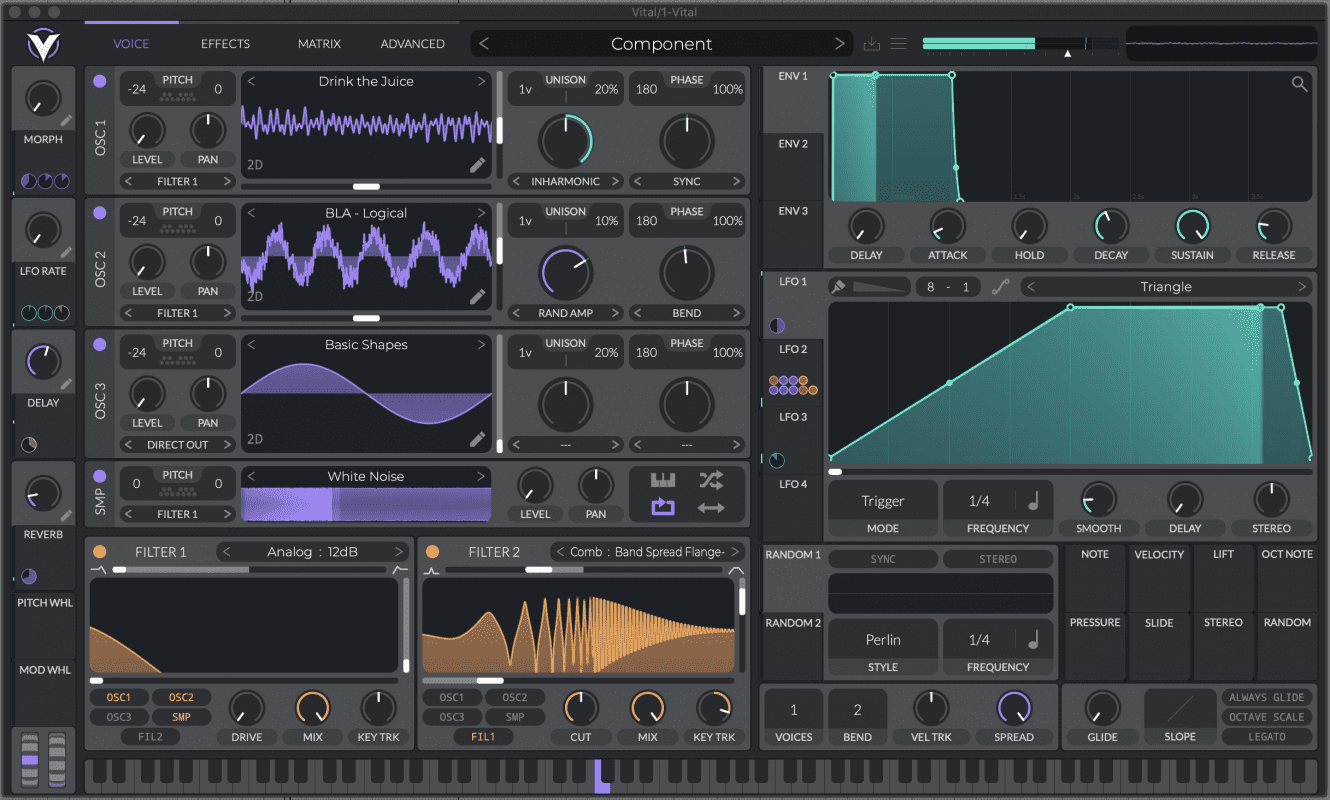This screenshot has height=800, width=1330.
Task: Toggle the sampler loop icon
Action: (x=663, y=507)
